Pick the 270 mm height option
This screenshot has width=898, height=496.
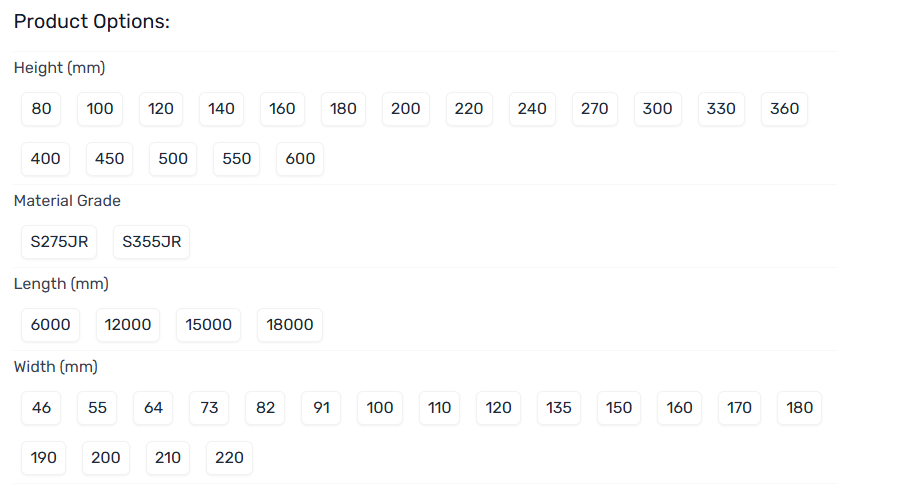pos(594,109)
